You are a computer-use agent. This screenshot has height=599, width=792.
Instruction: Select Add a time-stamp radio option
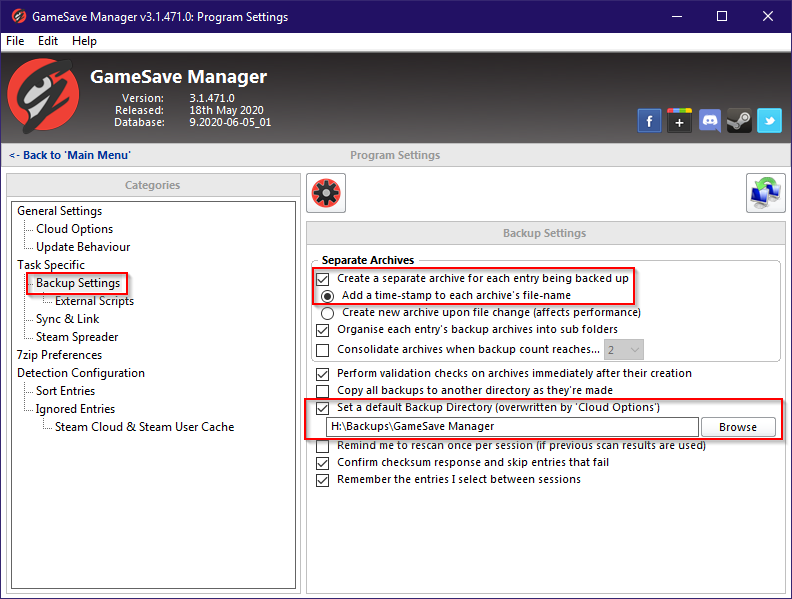pyautogui.click(x=327, y=296)
